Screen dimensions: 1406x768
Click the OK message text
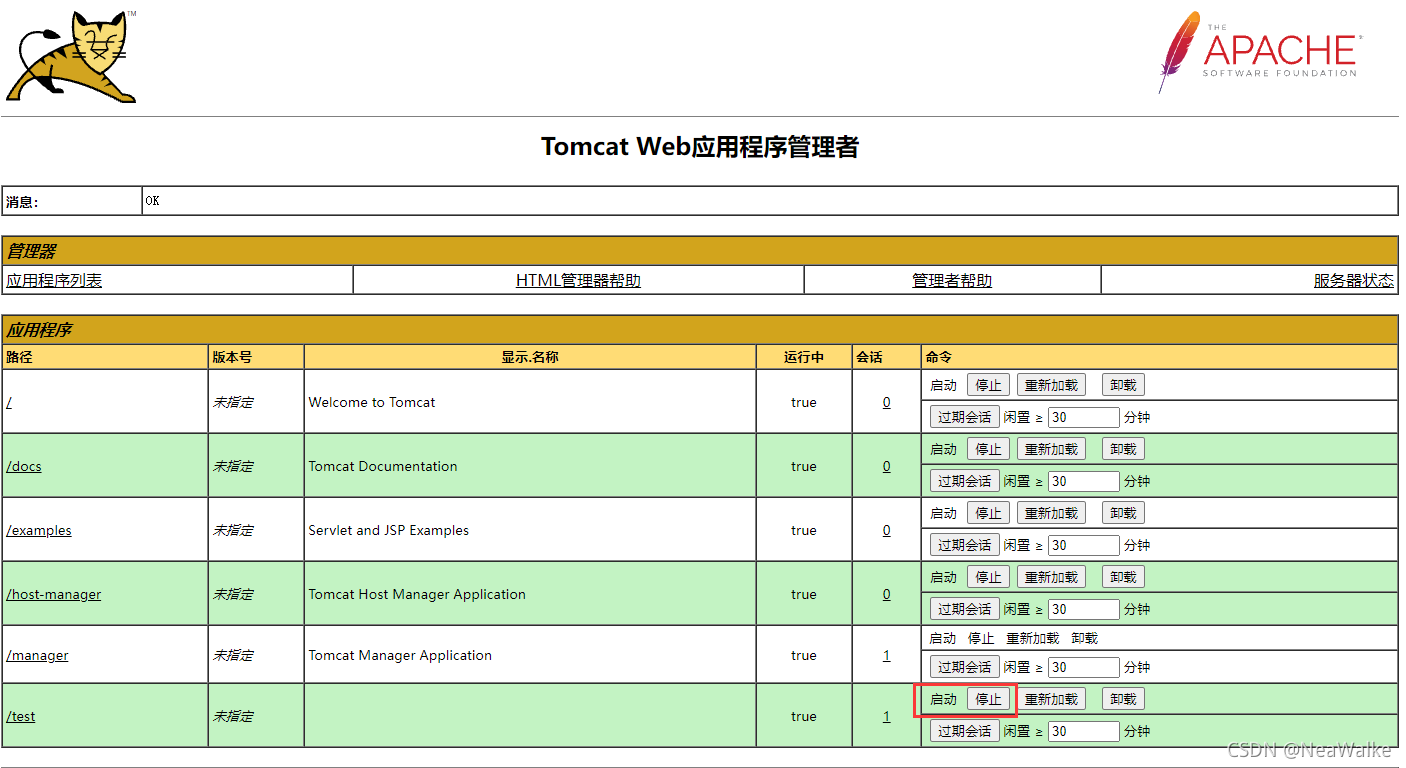pyautogui.click(x=152, y=201)
